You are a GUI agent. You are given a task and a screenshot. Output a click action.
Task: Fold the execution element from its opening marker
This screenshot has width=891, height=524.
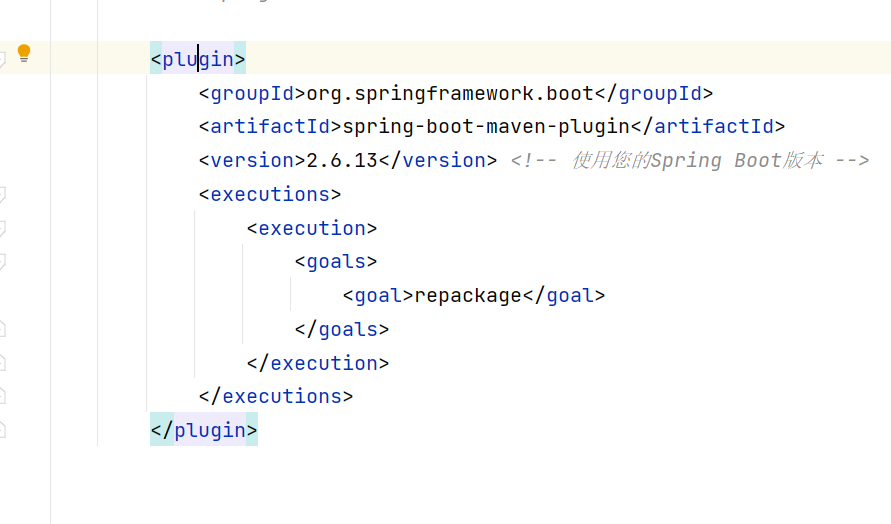click(x=2, y=228)
